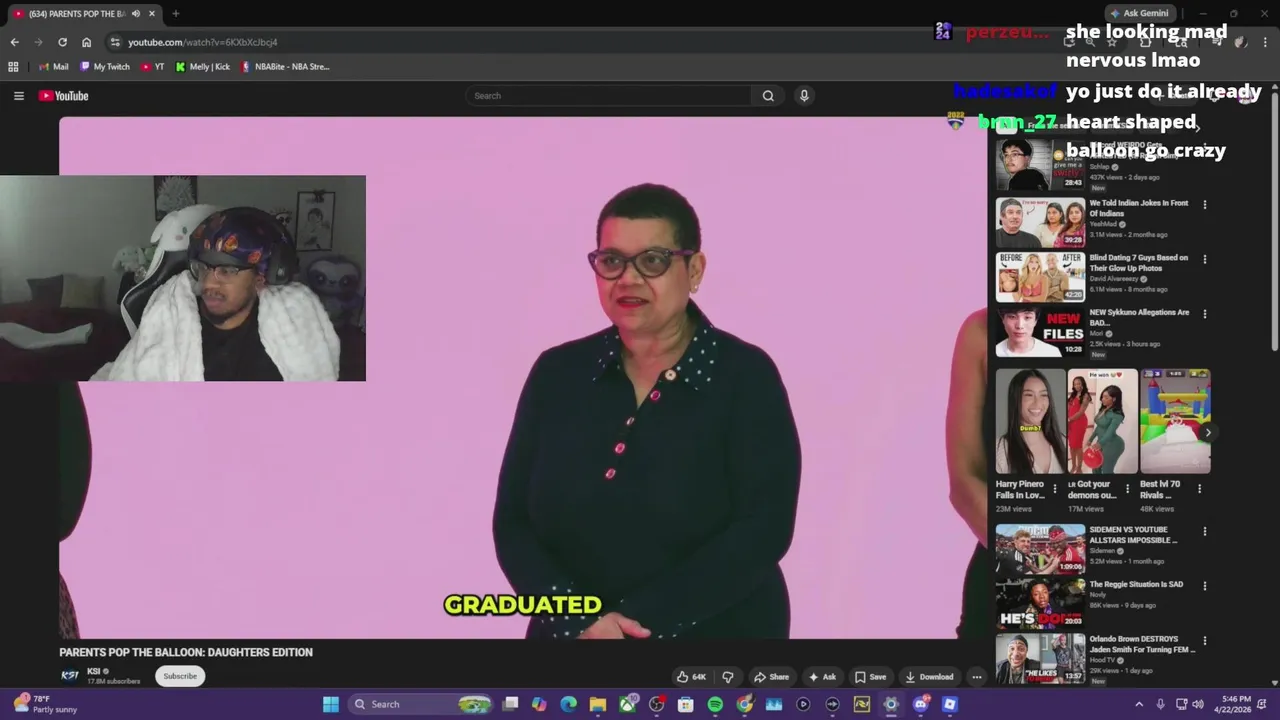This screenshot has width=1280, height=720.
Task: Close the PARENTS POP THE BALLOON tab
Action: 152,14
